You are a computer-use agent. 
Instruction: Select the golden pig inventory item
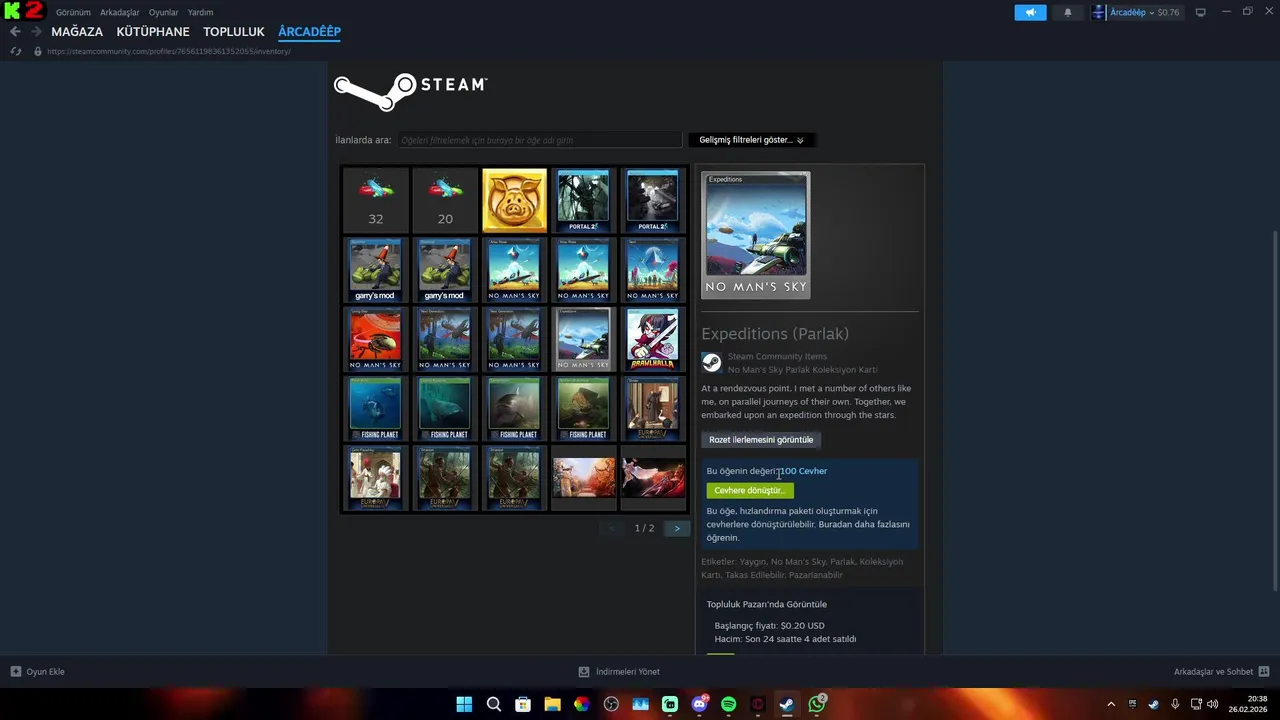pyautogui.click(x=514, y=200)
